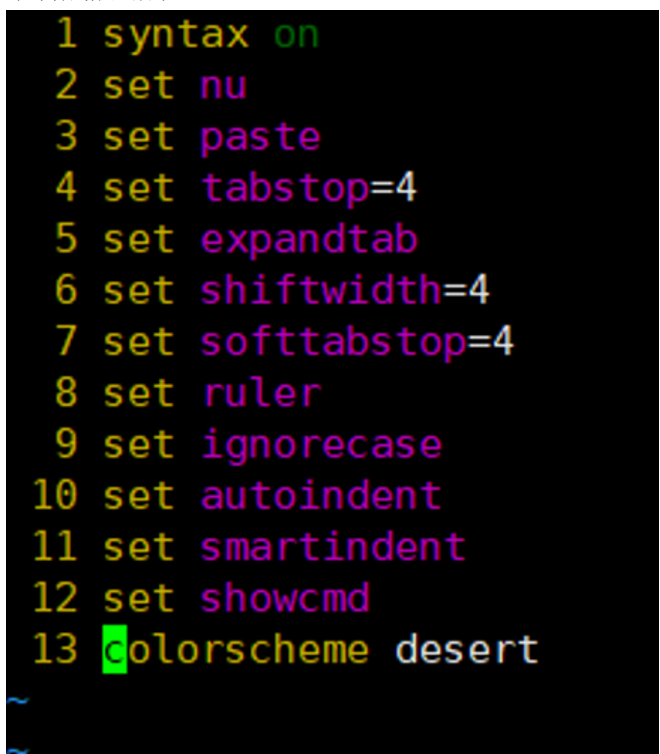Place cursor on 'ruler' option
Viewport: 660px width, 754px height.
pos(262,393)
